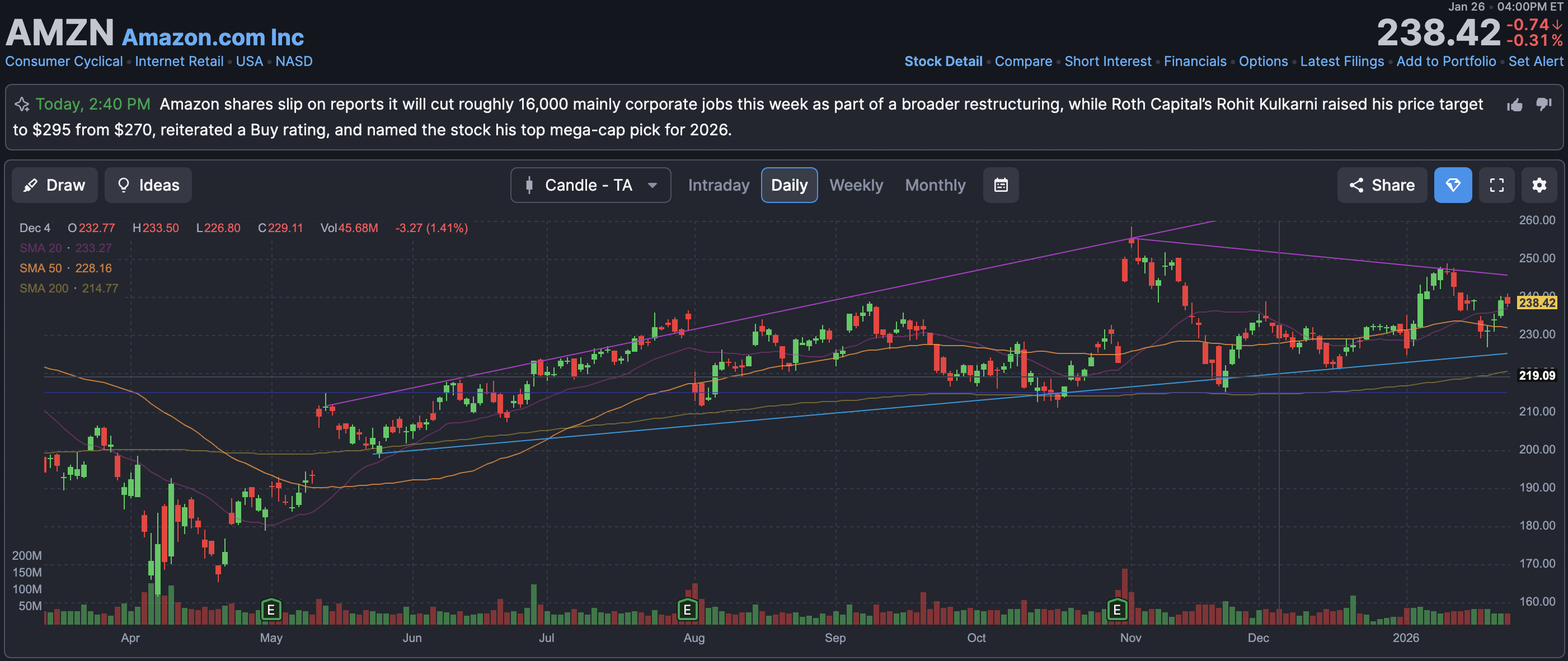The image size is (1568, 661).
Task: Enter fullscreen chart mode
Action: (1496, 185)
